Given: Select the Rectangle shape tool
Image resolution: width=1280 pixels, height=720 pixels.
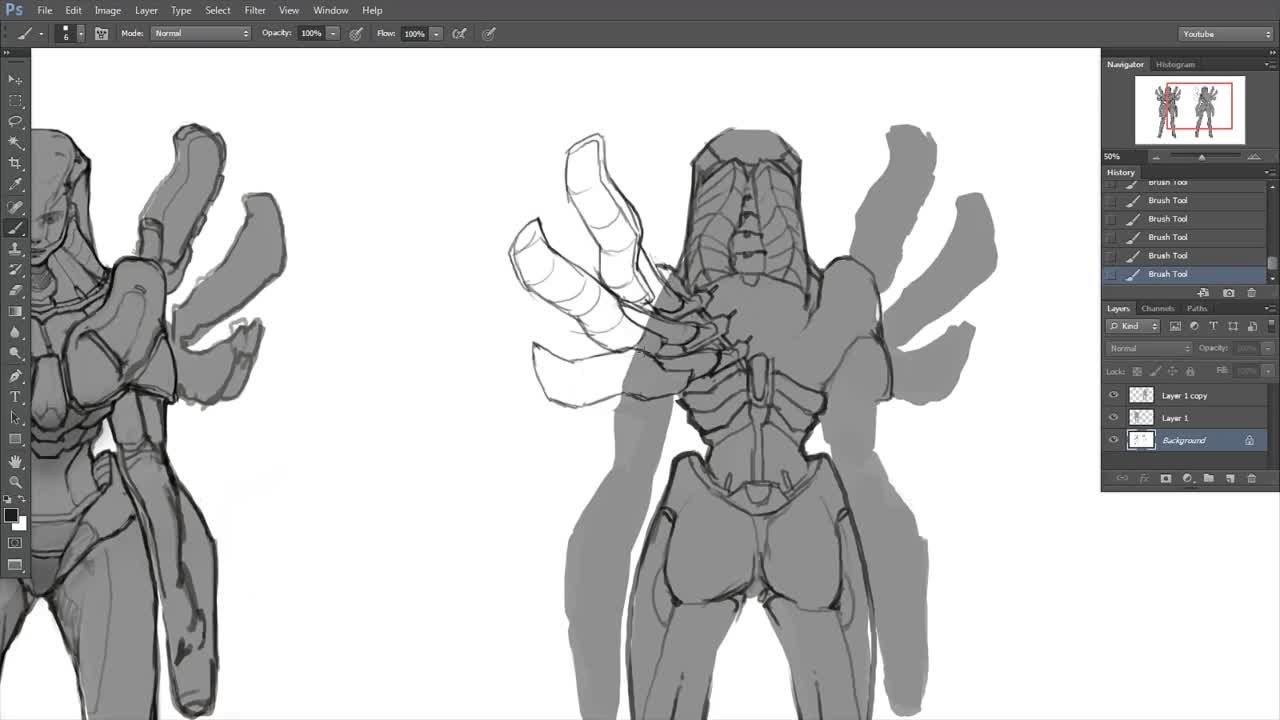Looking at the screenshot, I should (15, 440).
